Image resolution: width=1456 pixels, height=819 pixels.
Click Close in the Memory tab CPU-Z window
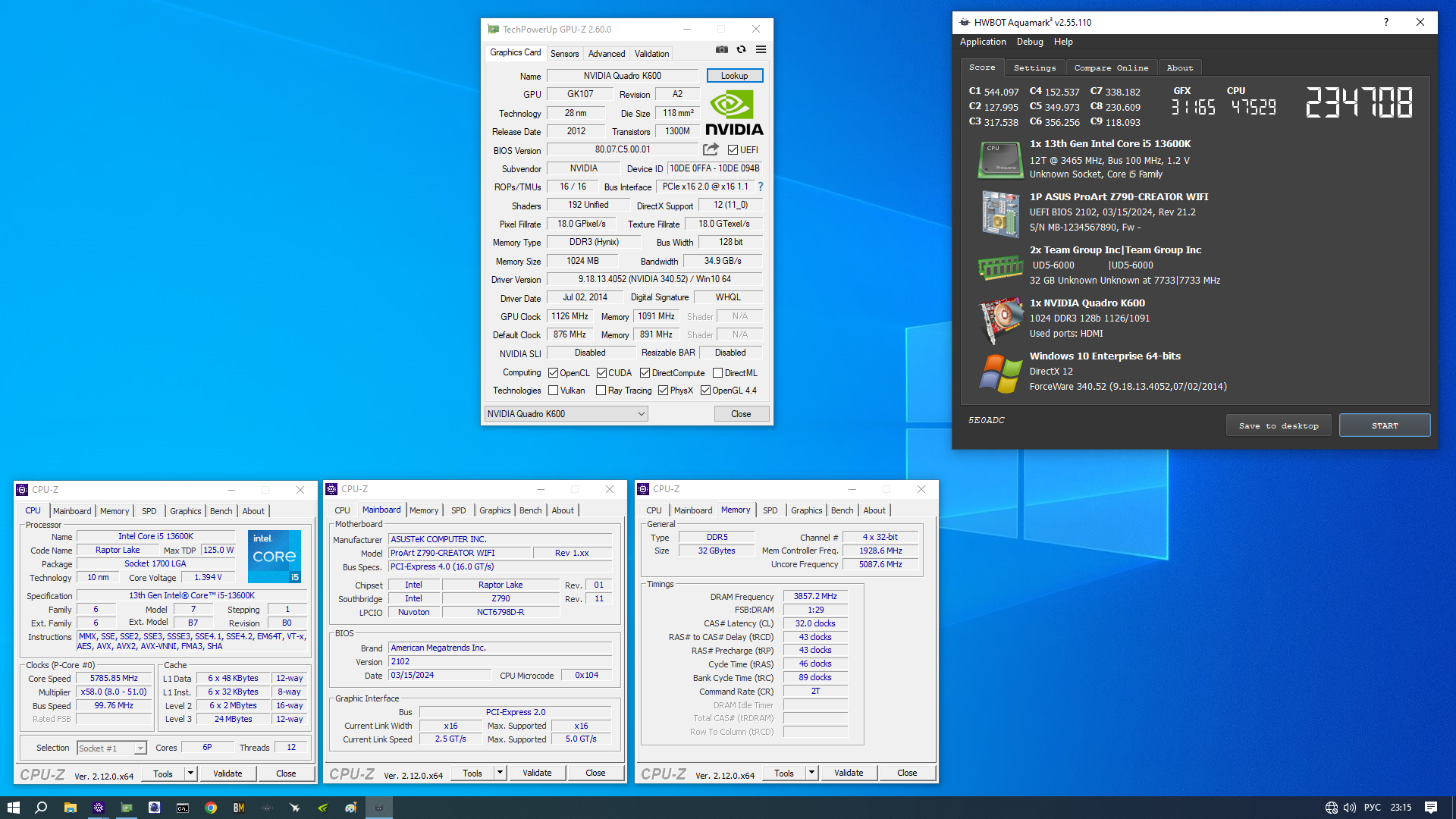pyautogui.click(x=907, y=773)
